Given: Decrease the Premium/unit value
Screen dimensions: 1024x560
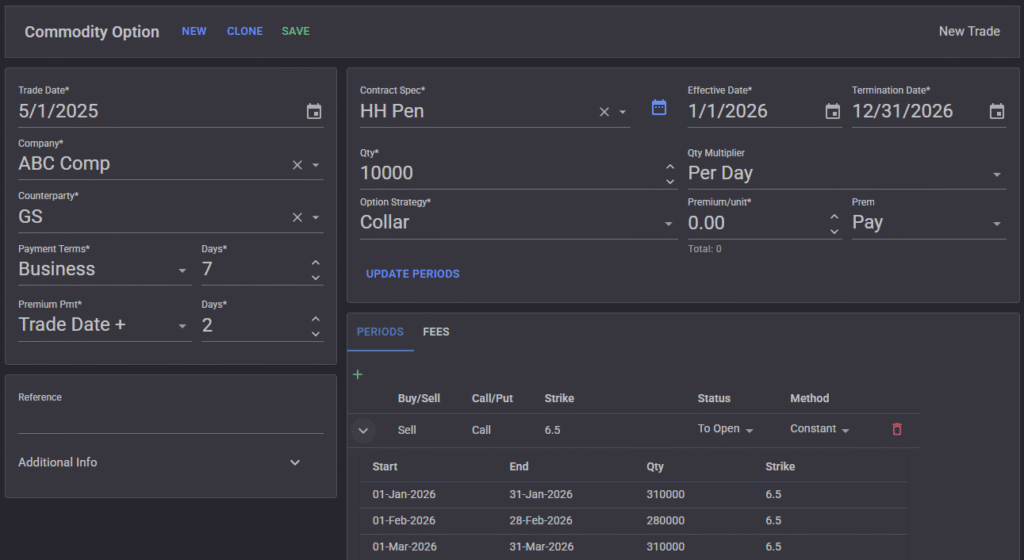Looking at the screenshot, I should click(x=834, y=232).
